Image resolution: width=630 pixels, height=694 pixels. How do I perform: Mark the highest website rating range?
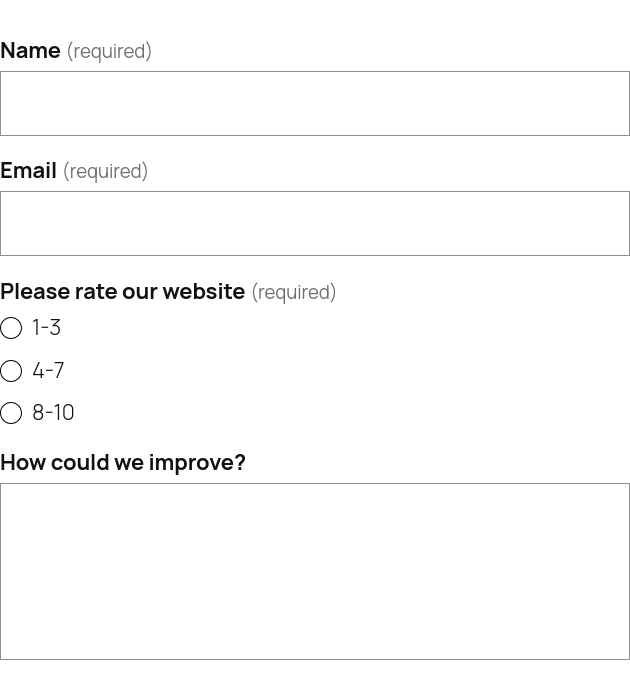pos(11,413)
